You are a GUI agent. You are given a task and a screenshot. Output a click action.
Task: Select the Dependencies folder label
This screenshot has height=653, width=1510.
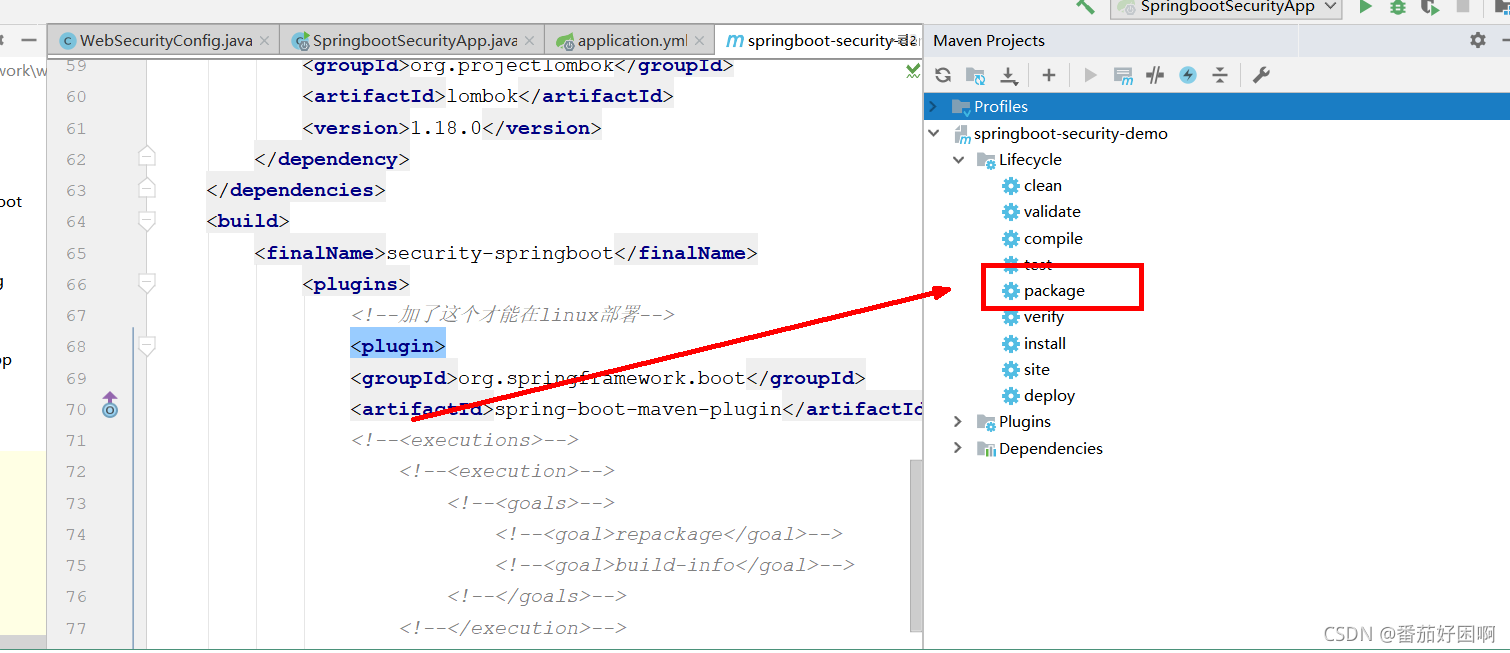[x=1051, y=448]
